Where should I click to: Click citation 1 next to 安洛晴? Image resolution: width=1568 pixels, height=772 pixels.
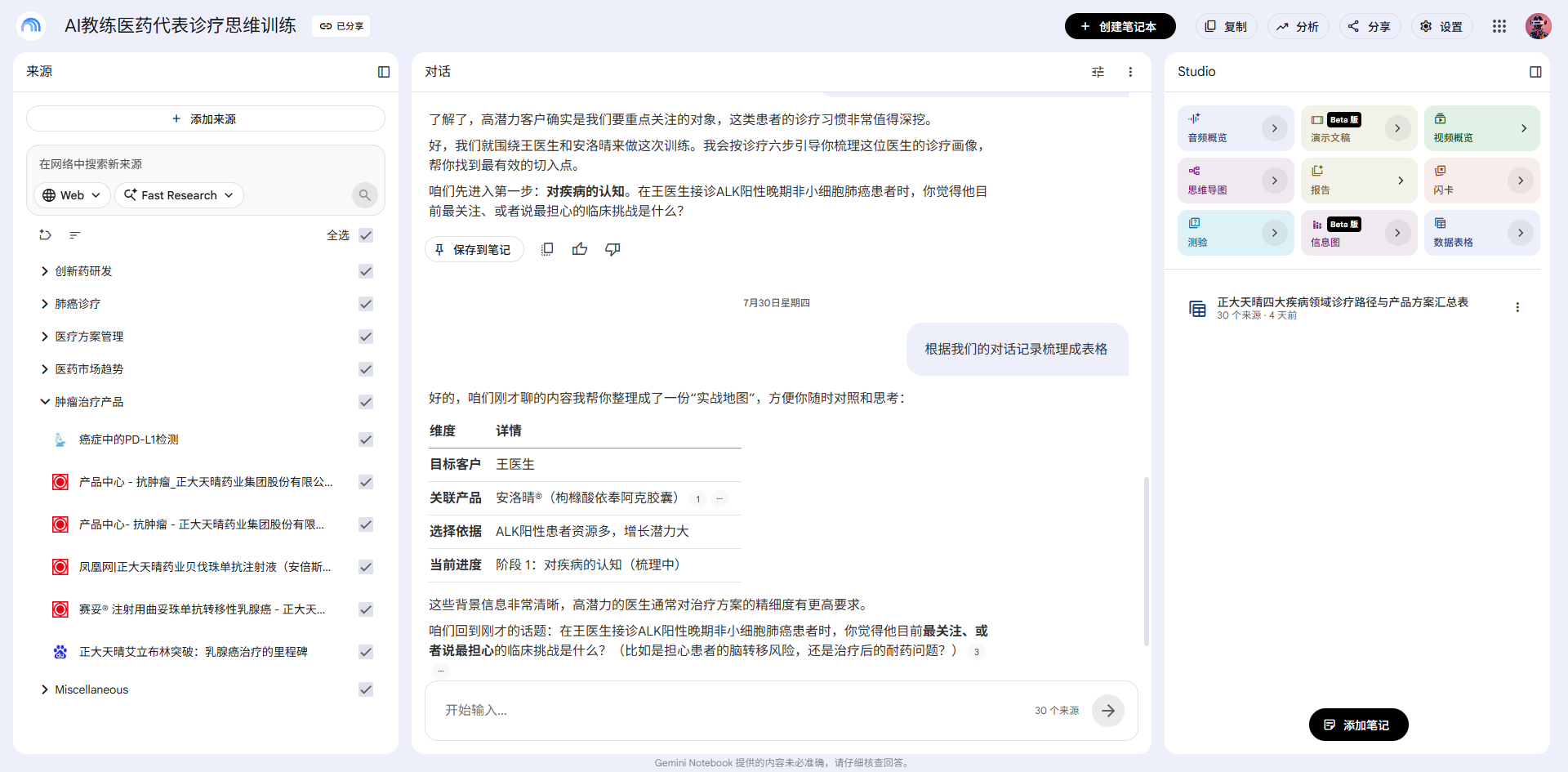698,499
